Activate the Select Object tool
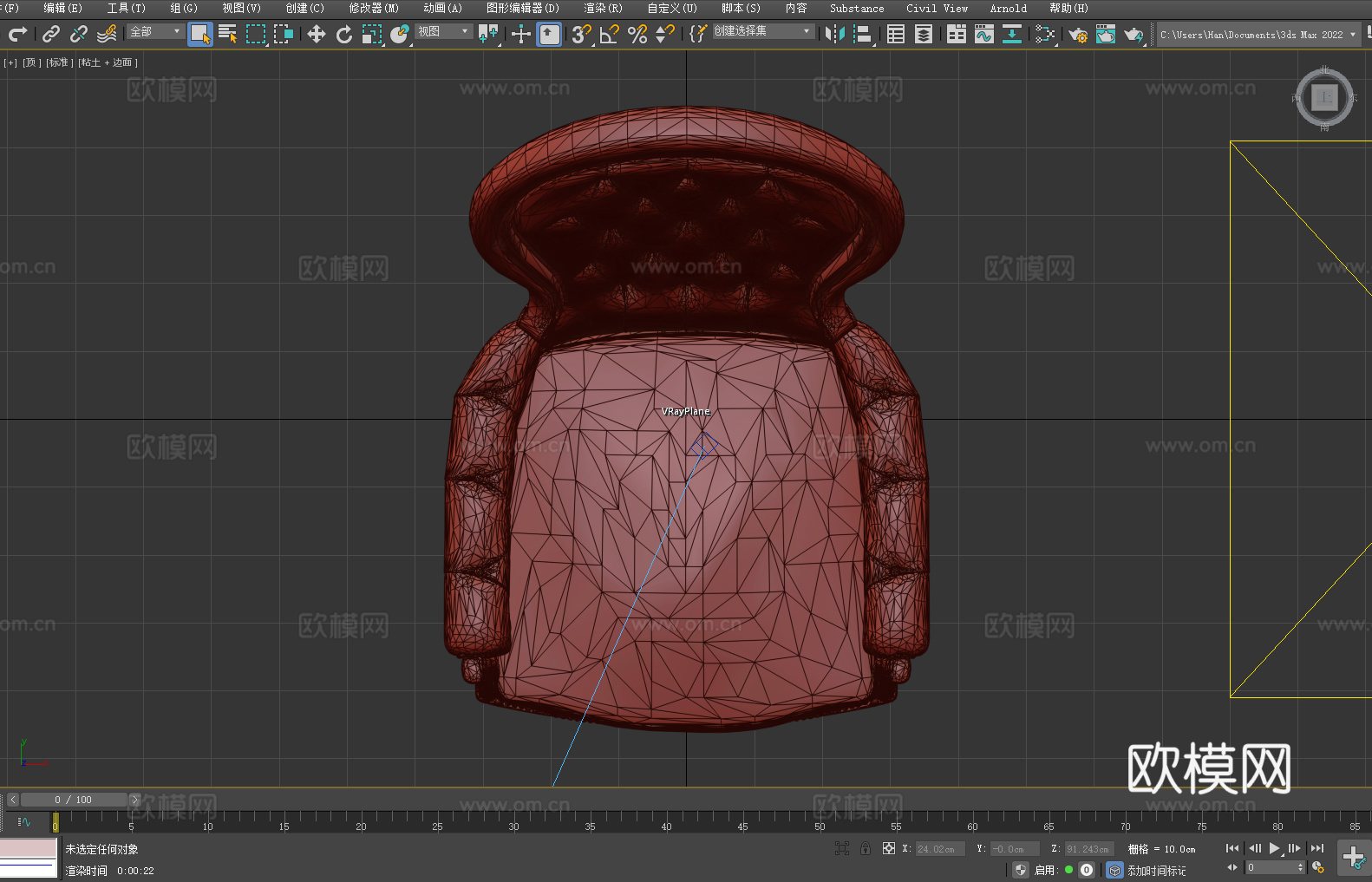 199,34
